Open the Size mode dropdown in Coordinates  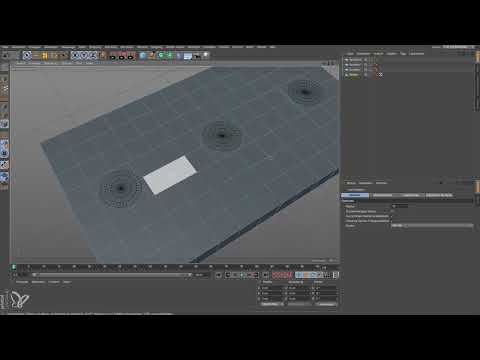pos(299,304)
